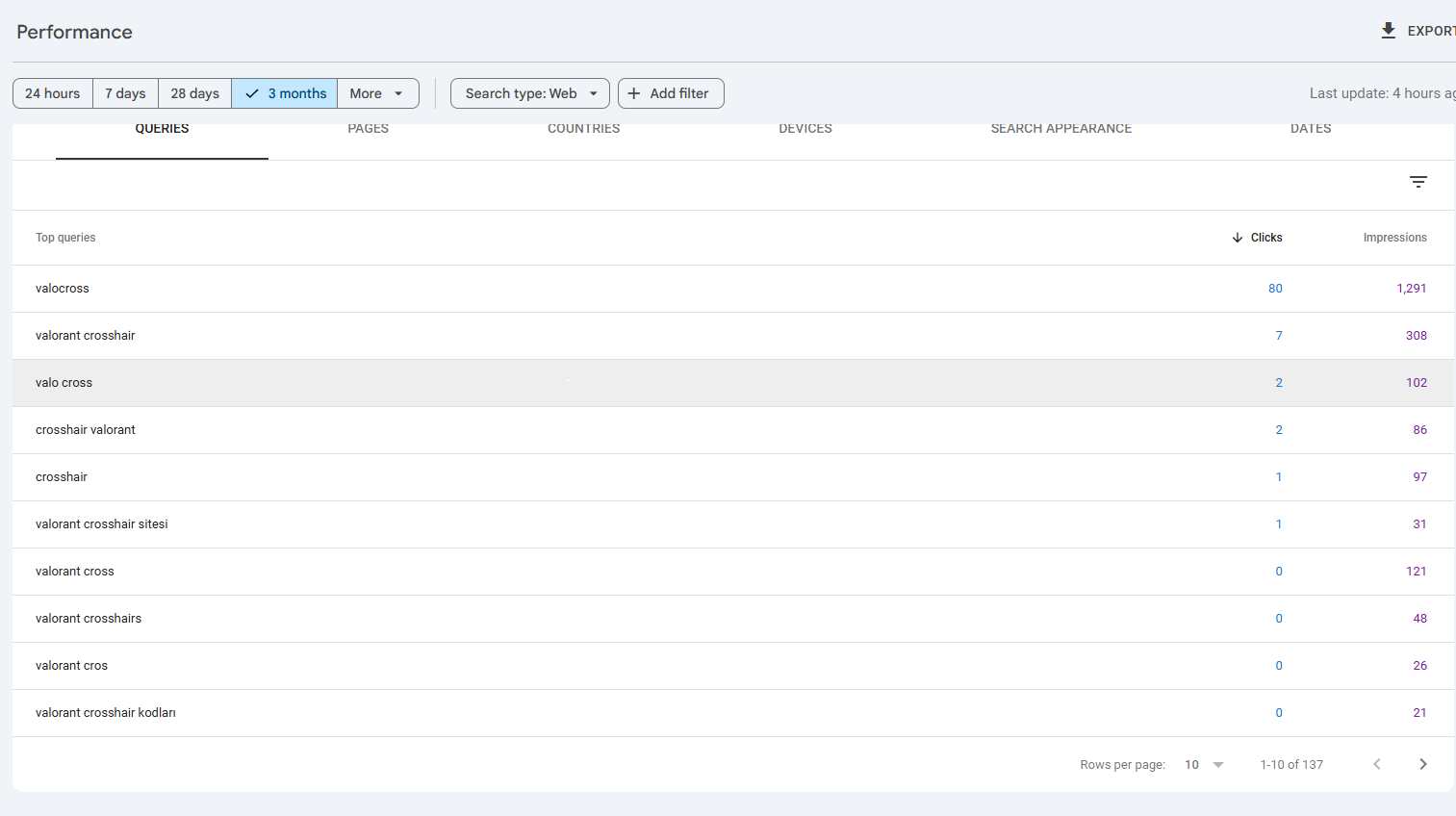Open the Dates tab

click(x=1311, y=129)
